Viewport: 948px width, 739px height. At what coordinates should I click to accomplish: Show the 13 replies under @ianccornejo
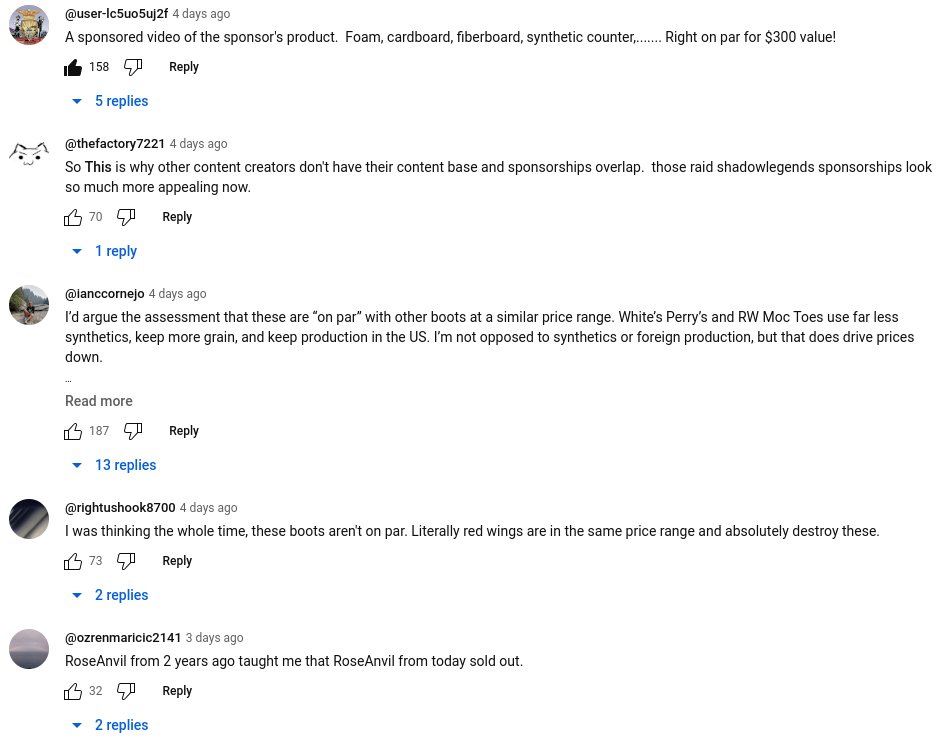(115, 465)
